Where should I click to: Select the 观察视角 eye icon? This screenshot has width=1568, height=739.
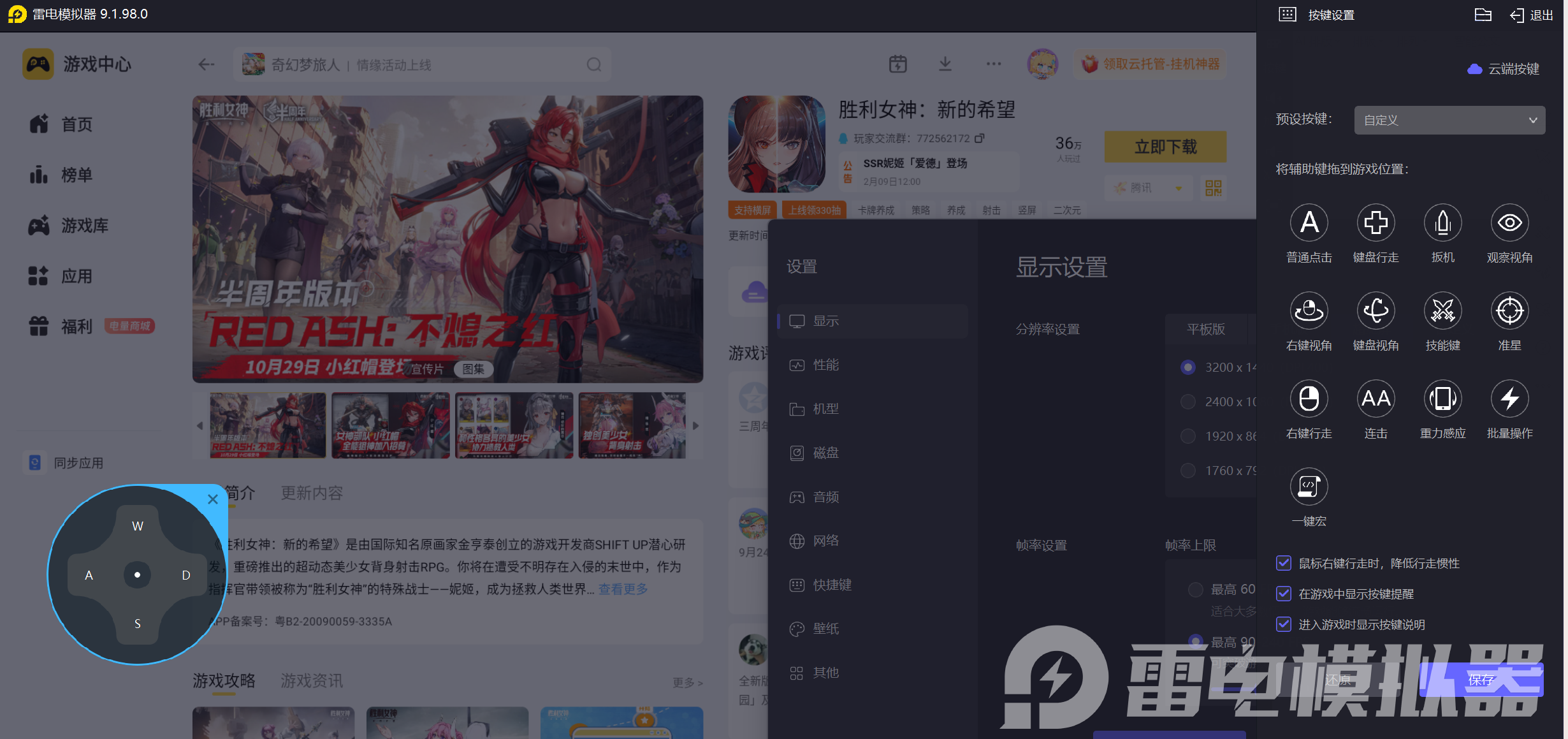point(1509,223)
